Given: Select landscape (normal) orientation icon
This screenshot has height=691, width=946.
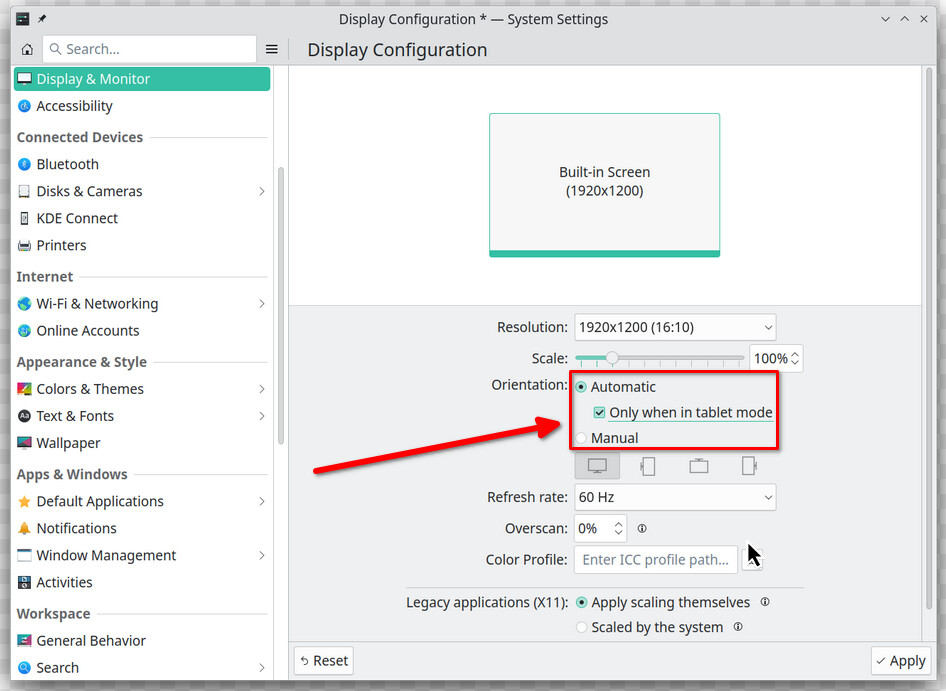Looking at the screenshot, I should (x=597, y=466).
